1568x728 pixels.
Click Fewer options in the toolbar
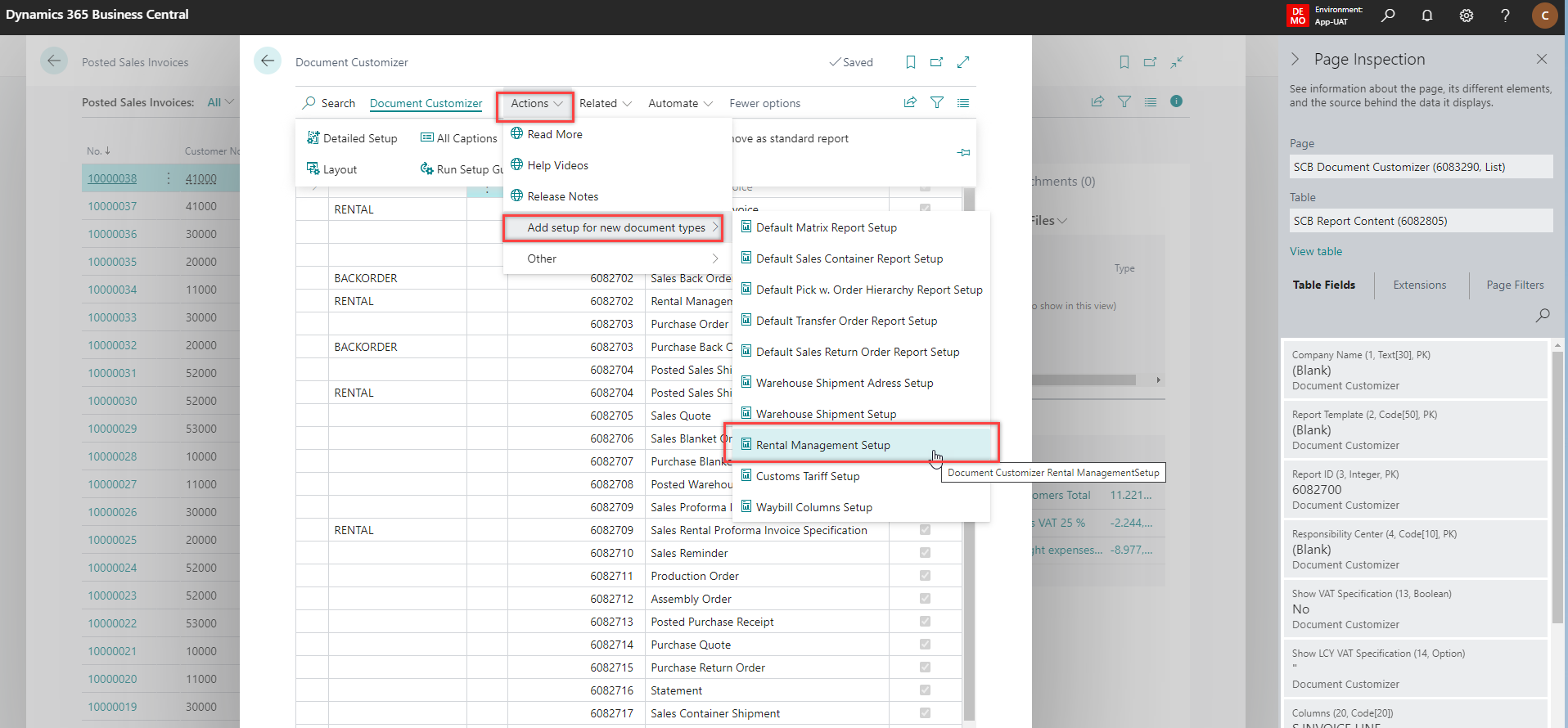[x=764, y=103]
